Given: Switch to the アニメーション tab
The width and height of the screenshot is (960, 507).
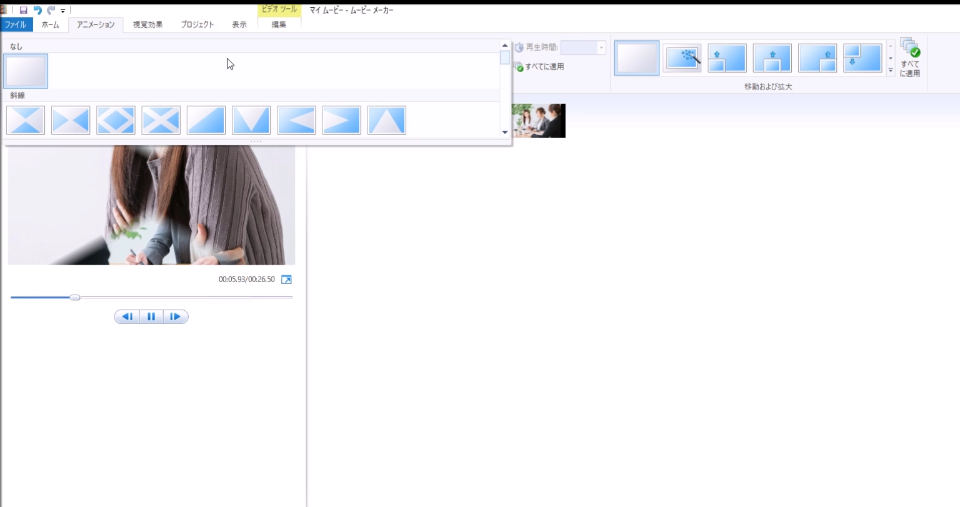Looking at the screenshot, I should pos(96,25).
